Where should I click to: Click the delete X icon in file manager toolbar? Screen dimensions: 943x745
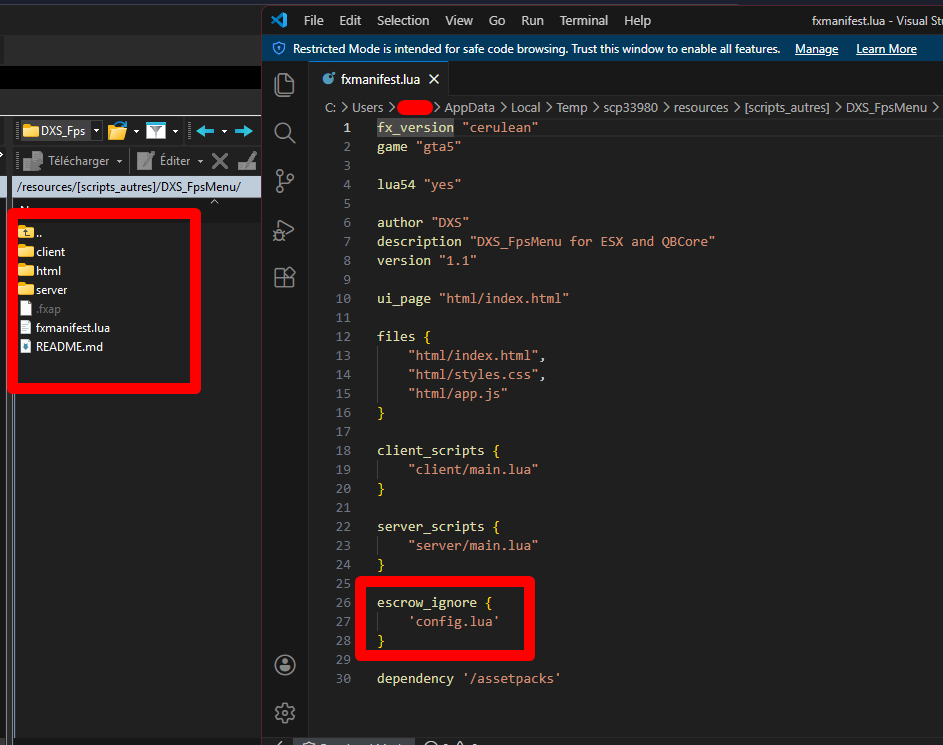click(220, 161)
